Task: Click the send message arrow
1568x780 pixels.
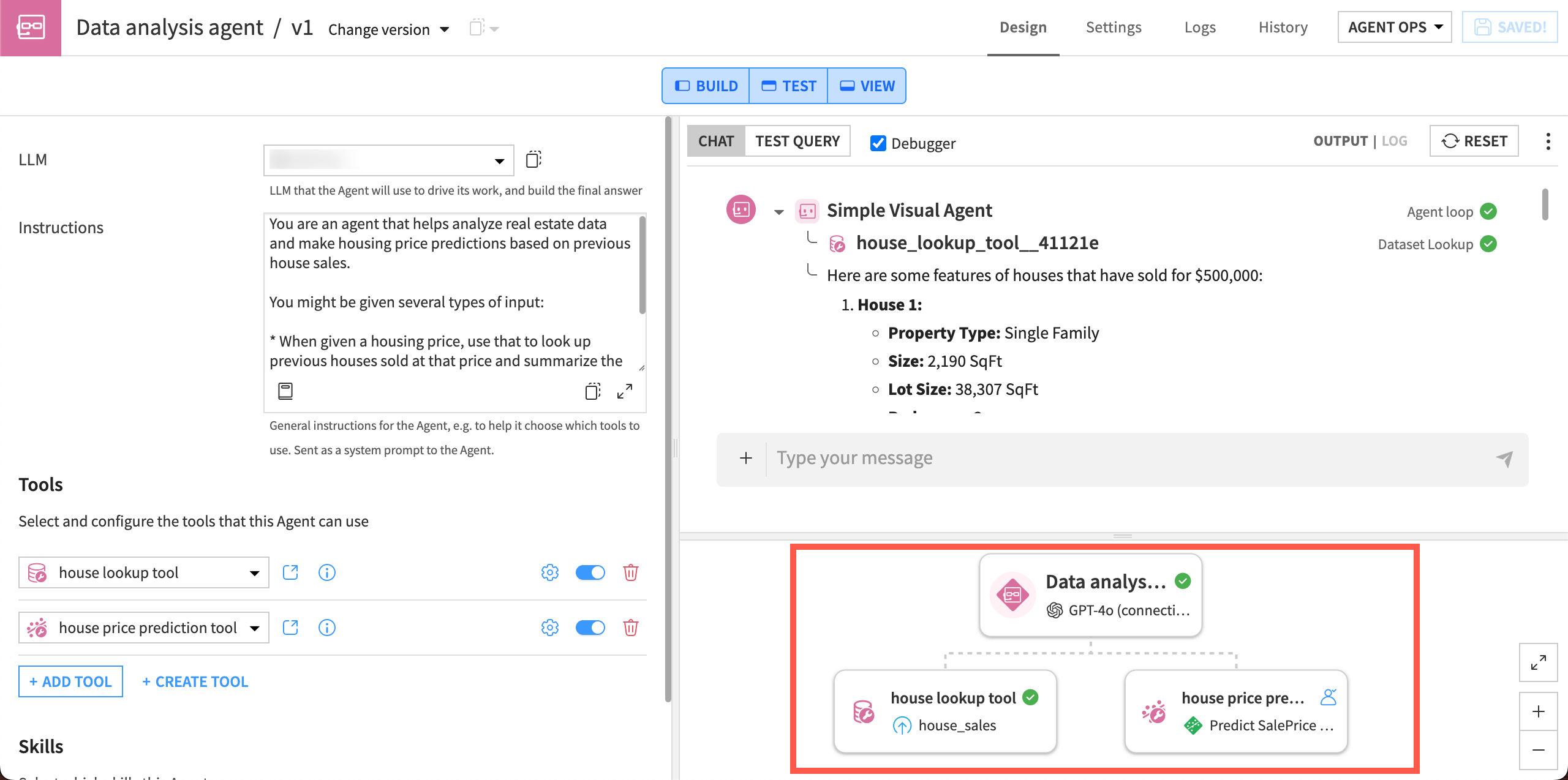Action: point(1504,459)
